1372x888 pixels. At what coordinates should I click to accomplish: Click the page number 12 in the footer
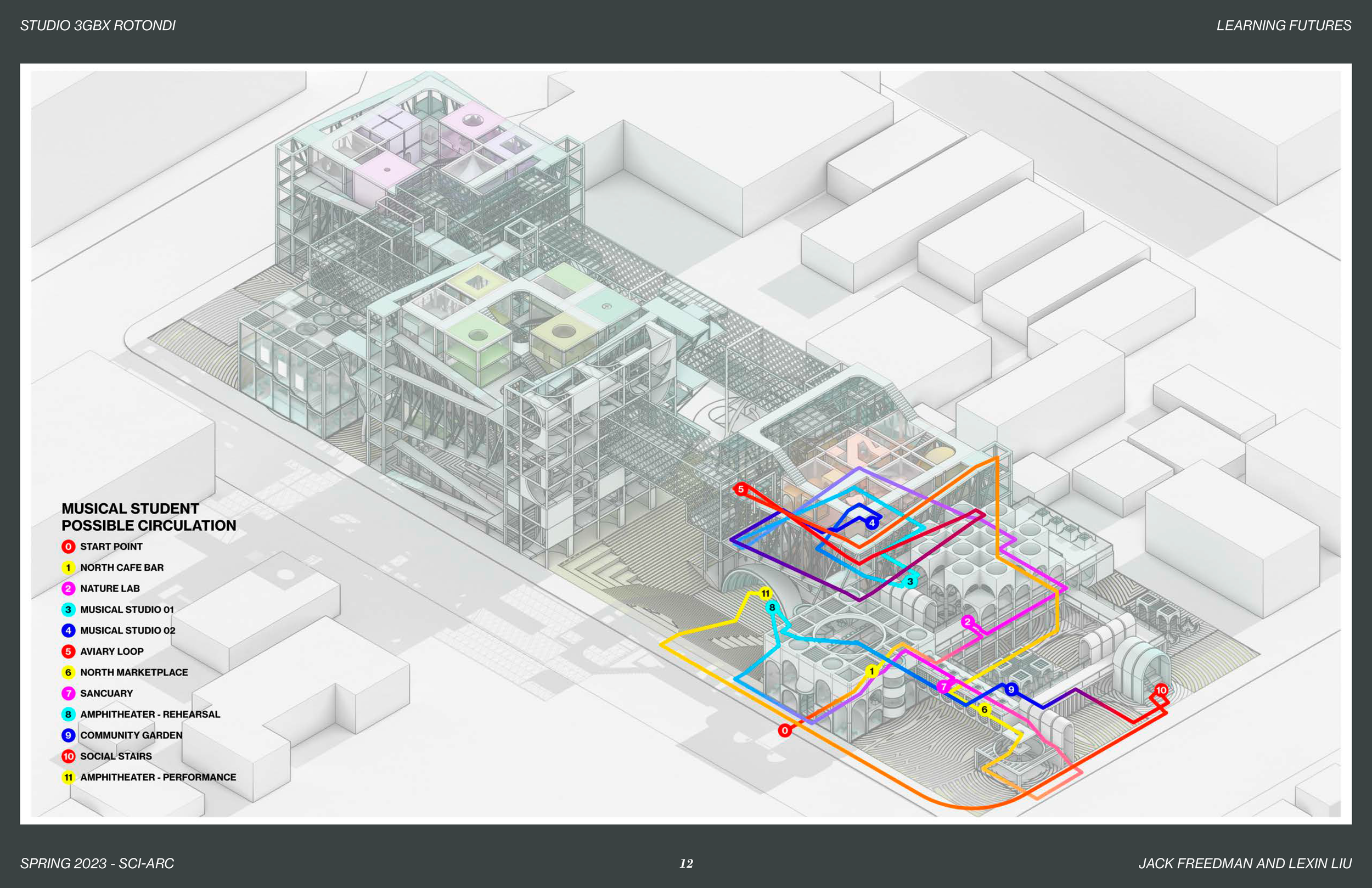point(686,863)
